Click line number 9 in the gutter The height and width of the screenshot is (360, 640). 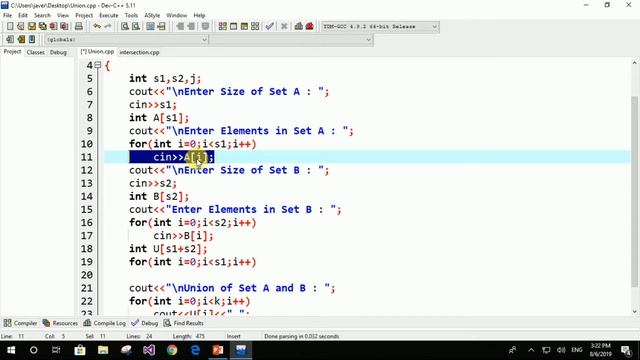pos(89,131)
